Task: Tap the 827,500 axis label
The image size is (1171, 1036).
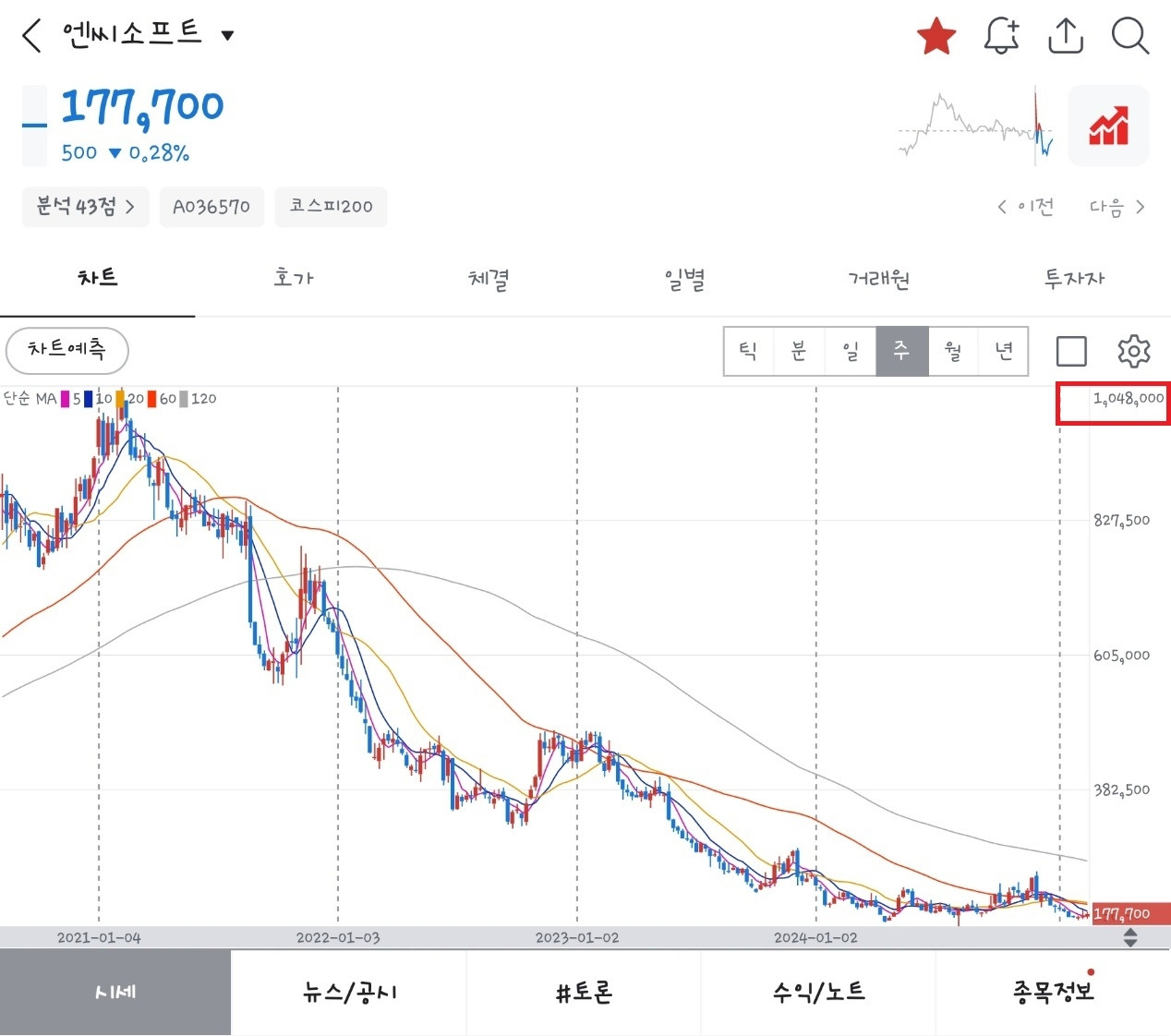Action: [x=1122, y=521]
